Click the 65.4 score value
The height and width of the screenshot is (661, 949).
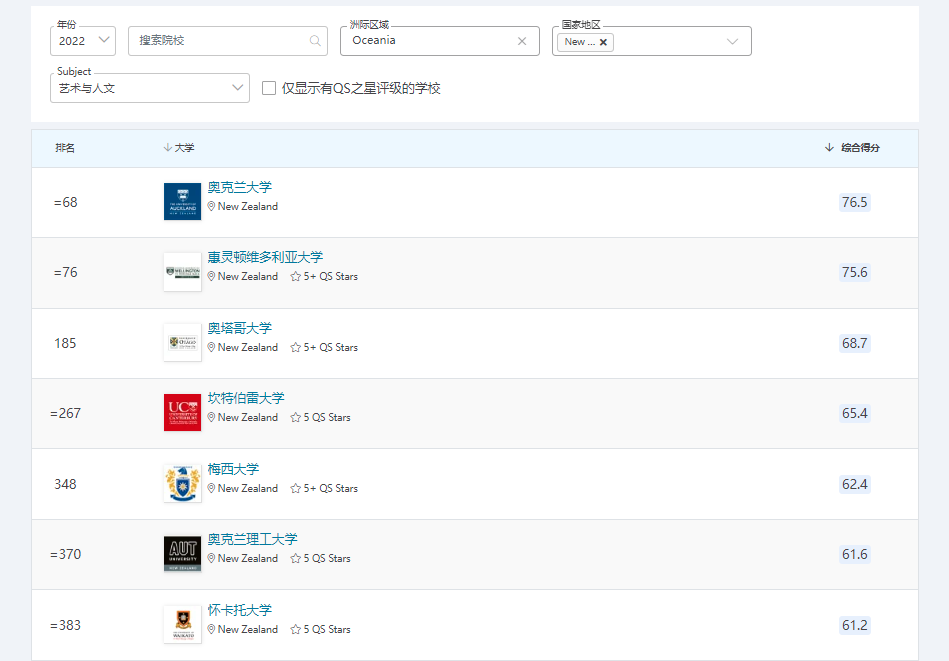click(855, 413)
